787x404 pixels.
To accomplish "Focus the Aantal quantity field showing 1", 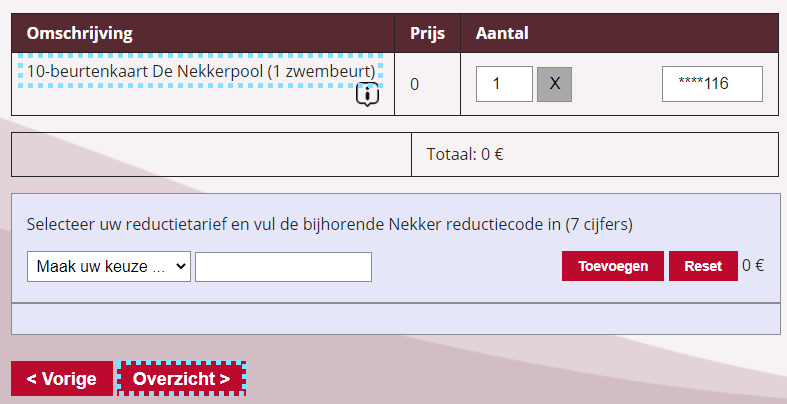I will coord(504,84).
